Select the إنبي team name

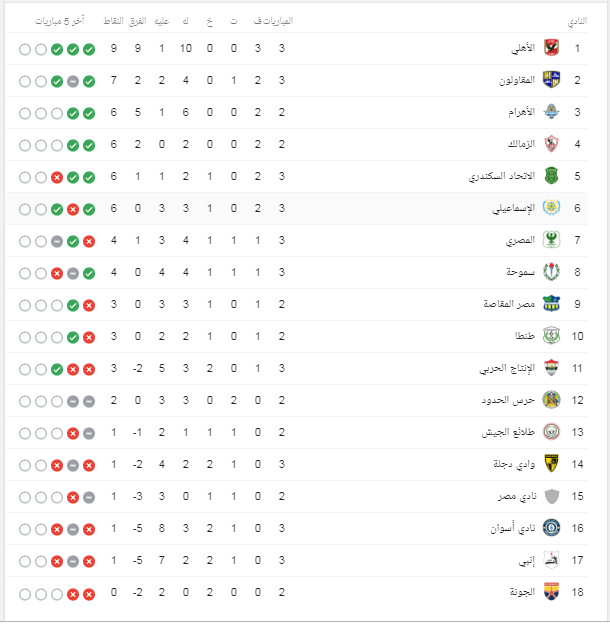pos(525,560)
